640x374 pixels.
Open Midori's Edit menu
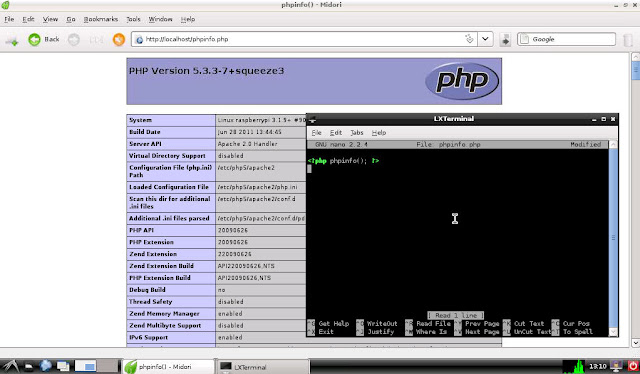[x=28, y=19]
